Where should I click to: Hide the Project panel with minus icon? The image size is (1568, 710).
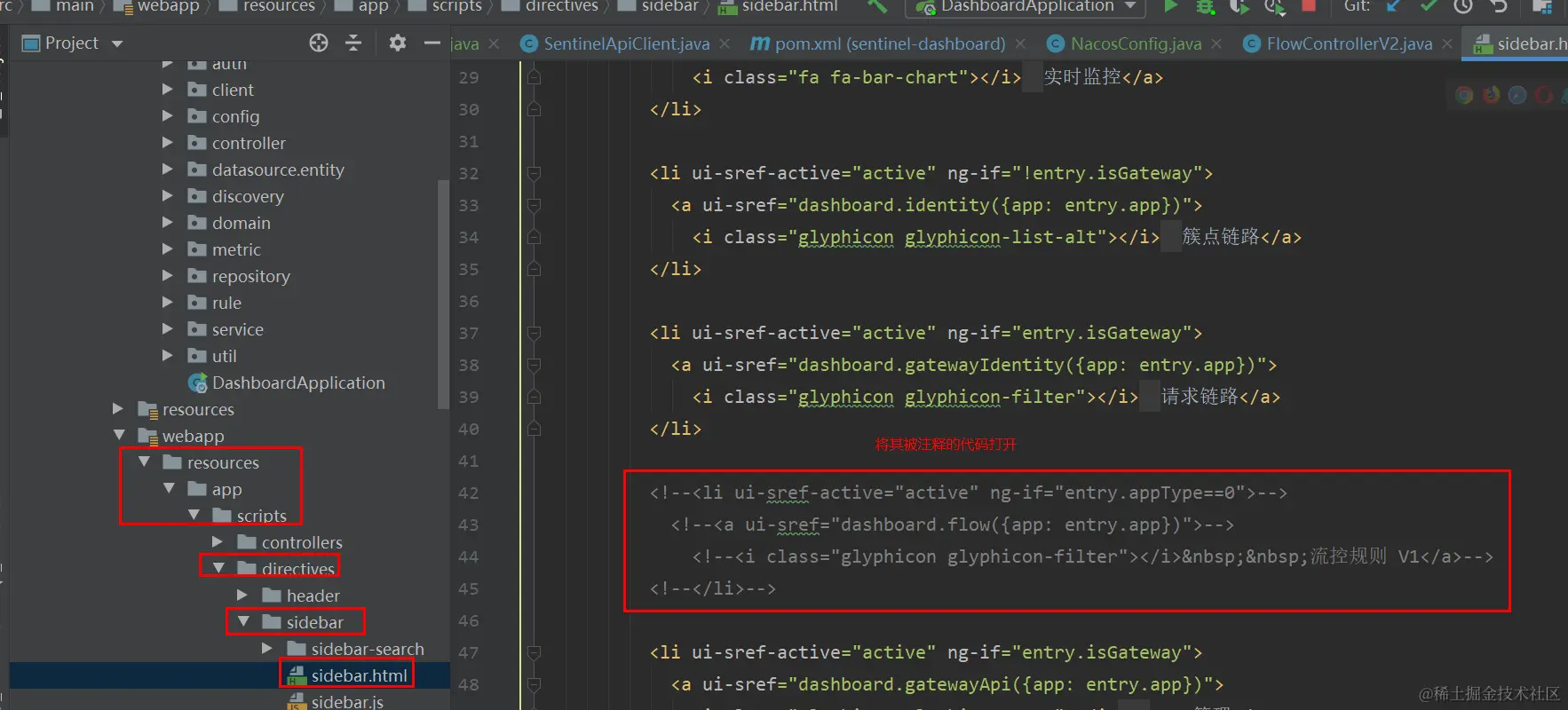coord(432,43)
